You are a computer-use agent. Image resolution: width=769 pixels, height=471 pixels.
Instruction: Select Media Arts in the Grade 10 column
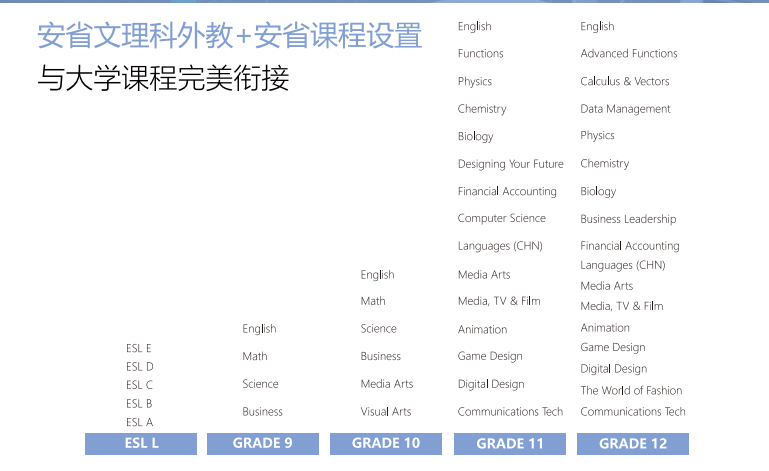pyautogui.click(x=387, y=384)
